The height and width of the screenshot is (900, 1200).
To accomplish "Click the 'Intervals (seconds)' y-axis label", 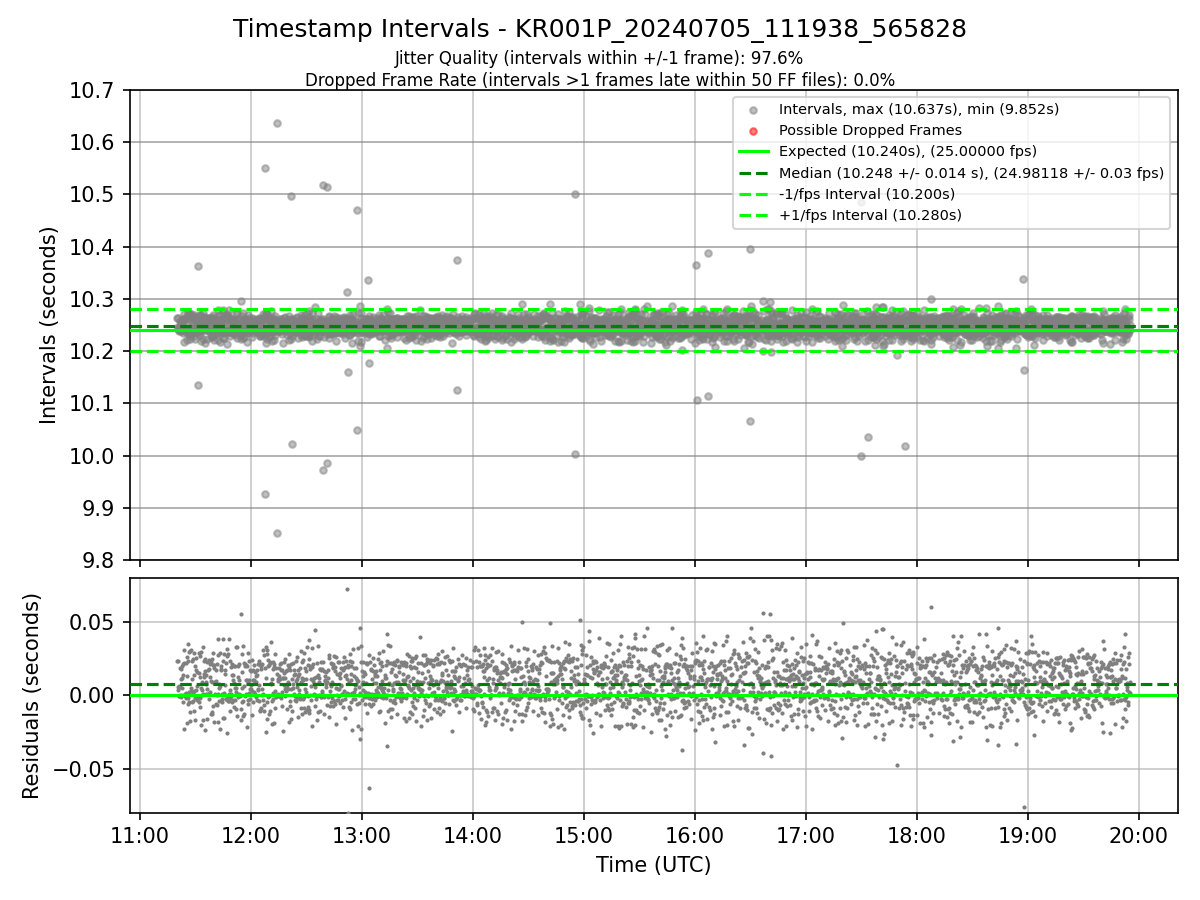I will (x=49, y=325).
